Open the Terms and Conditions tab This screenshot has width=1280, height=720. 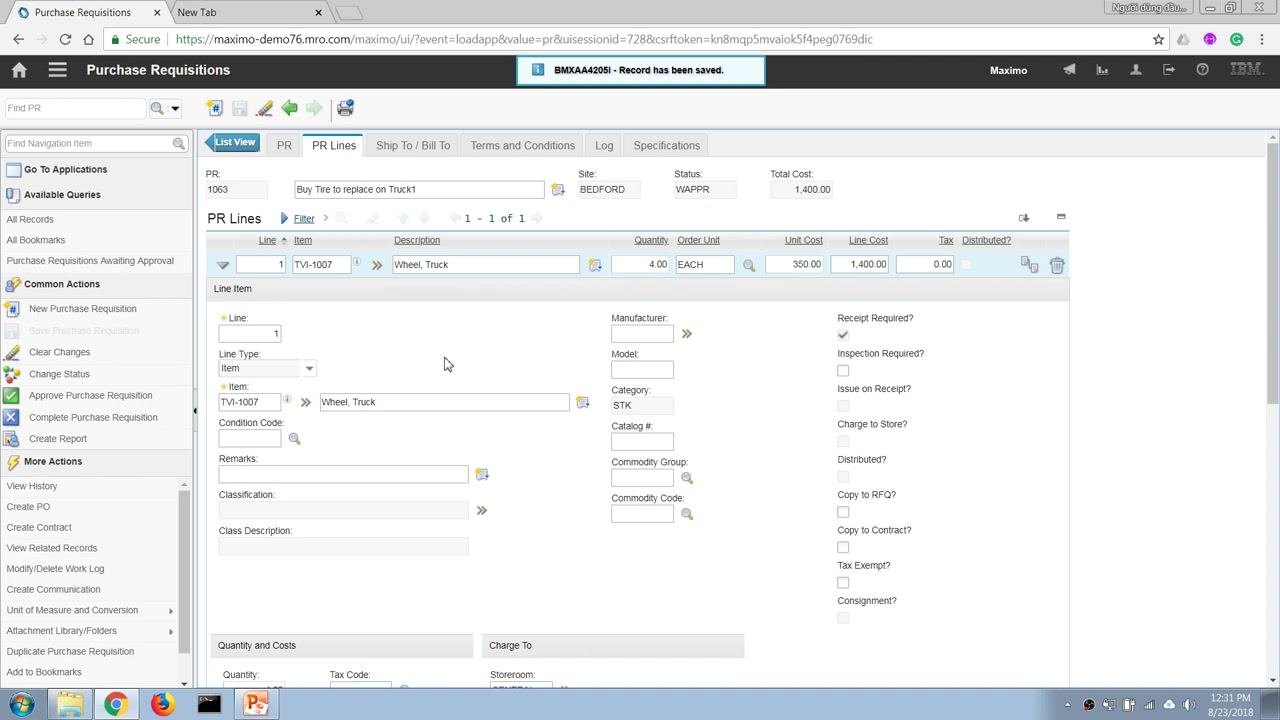click(522, 145)
